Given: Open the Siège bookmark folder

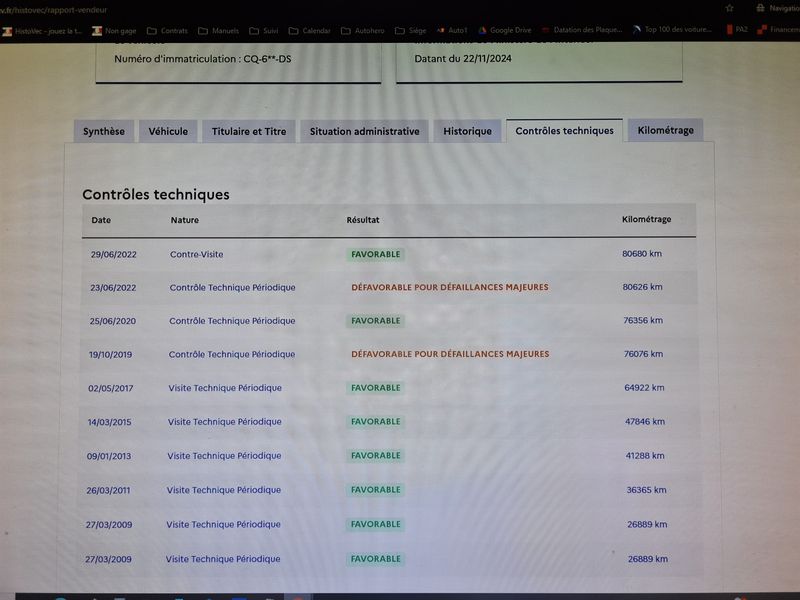Looking at the screenshot, I should pos(411,31).
